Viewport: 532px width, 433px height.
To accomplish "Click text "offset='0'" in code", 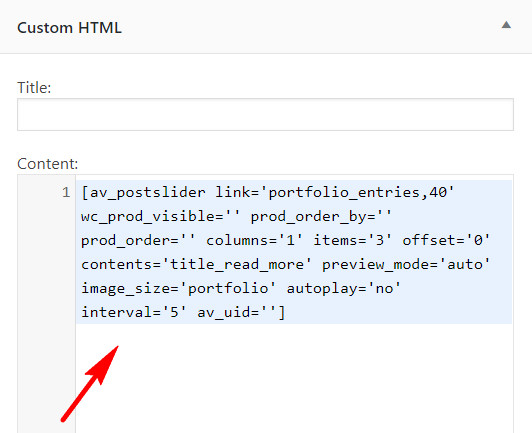I will pos(446,240).
